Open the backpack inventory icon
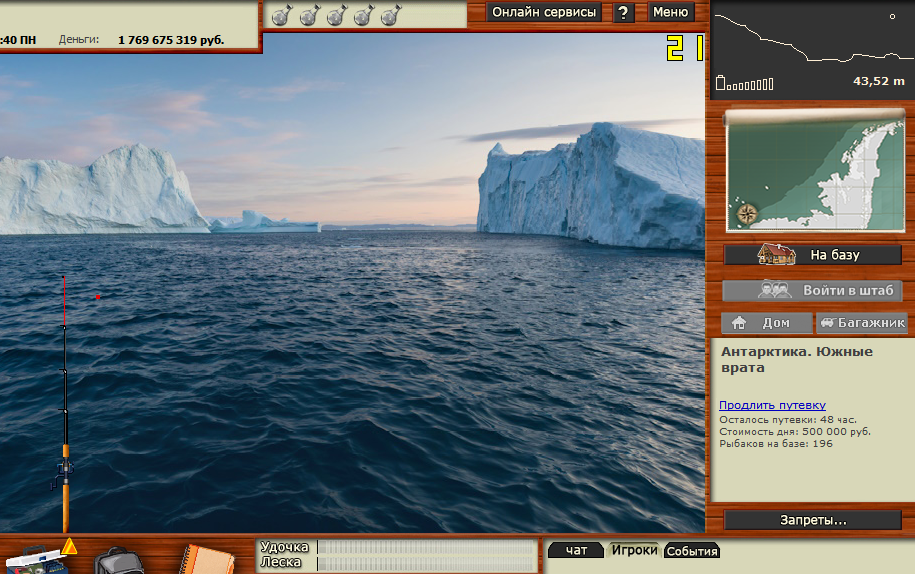 [119, 560]
